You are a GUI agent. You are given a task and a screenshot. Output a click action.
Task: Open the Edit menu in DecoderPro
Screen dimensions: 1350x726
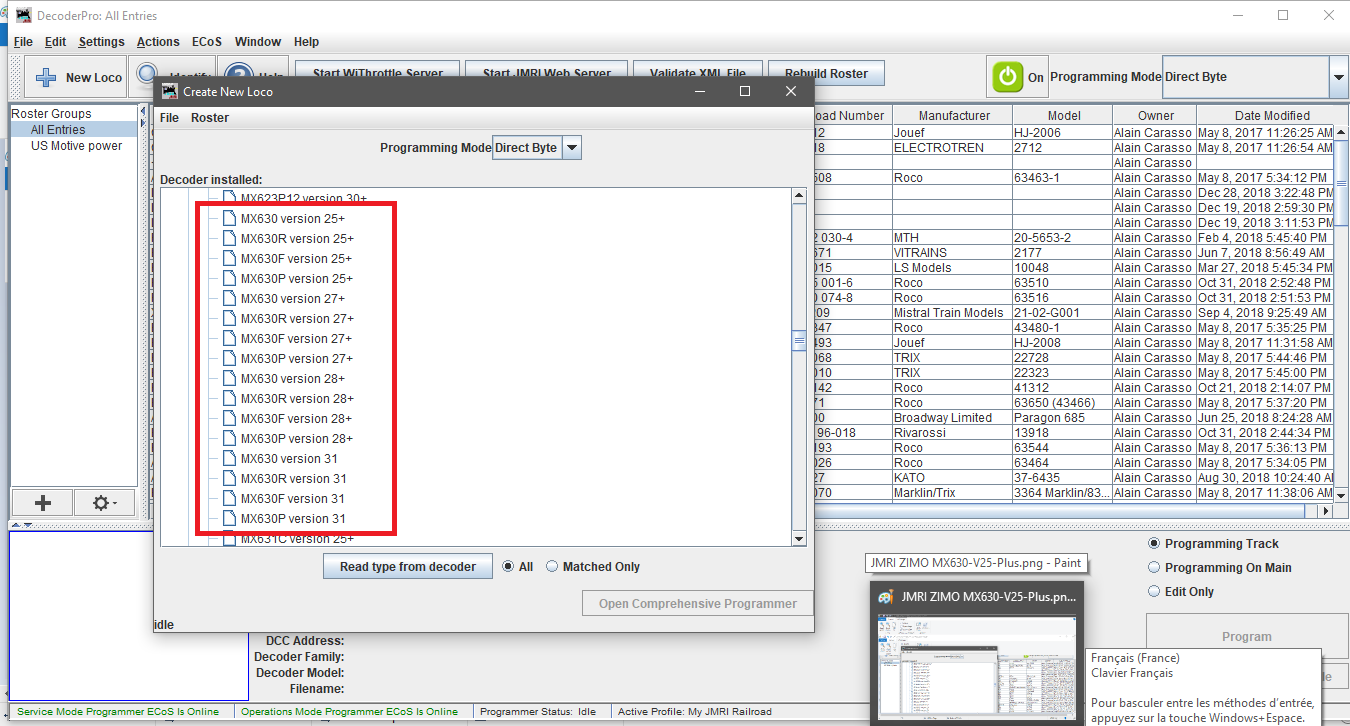(x=55, y=42)
